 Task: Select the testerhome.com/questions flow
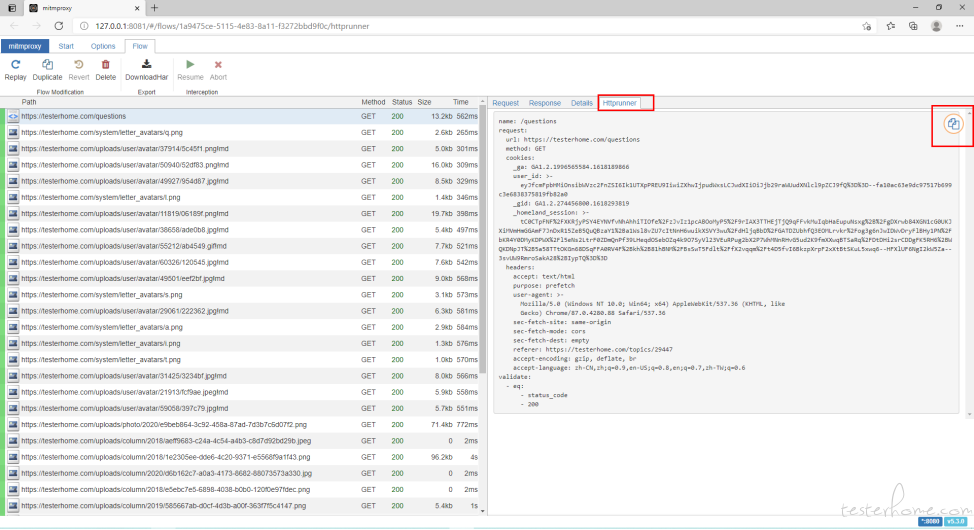pos(242,116)
